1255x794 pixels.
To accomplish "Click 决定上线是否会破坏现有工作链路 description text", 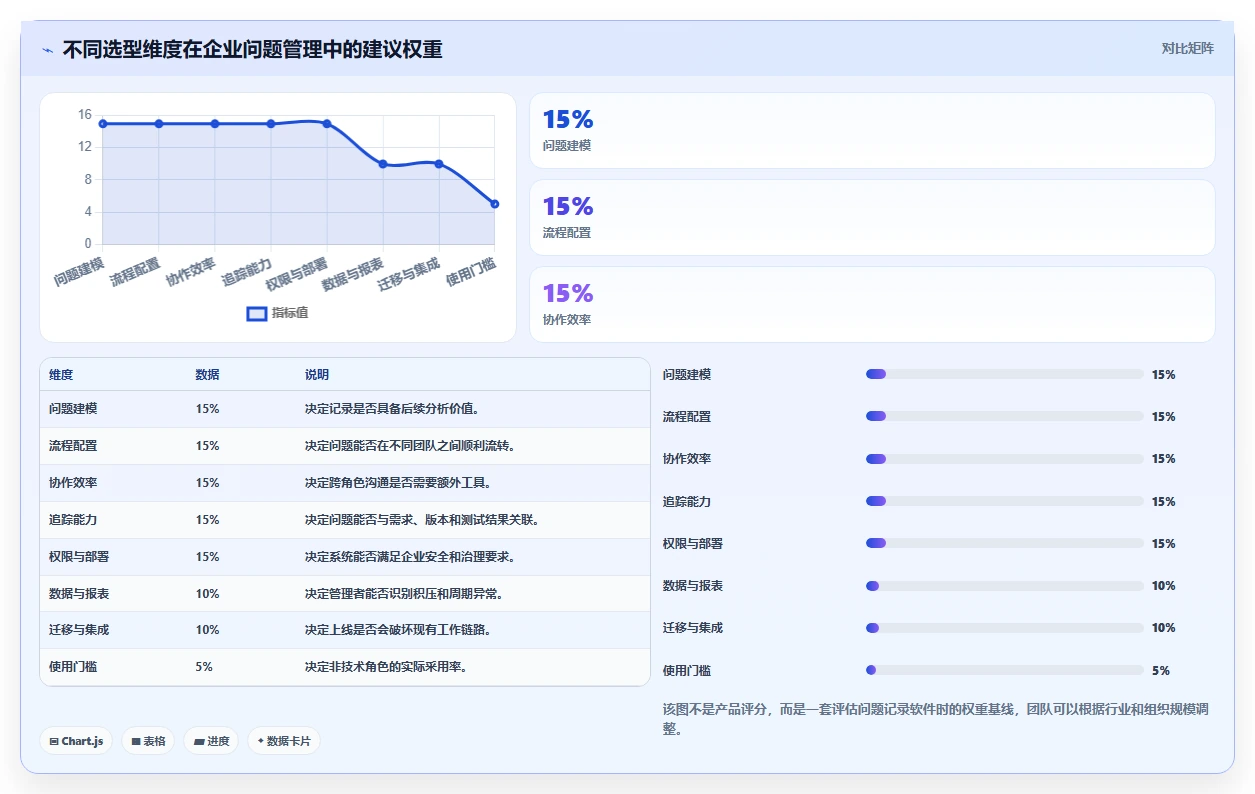I will (x=399, y=630).
